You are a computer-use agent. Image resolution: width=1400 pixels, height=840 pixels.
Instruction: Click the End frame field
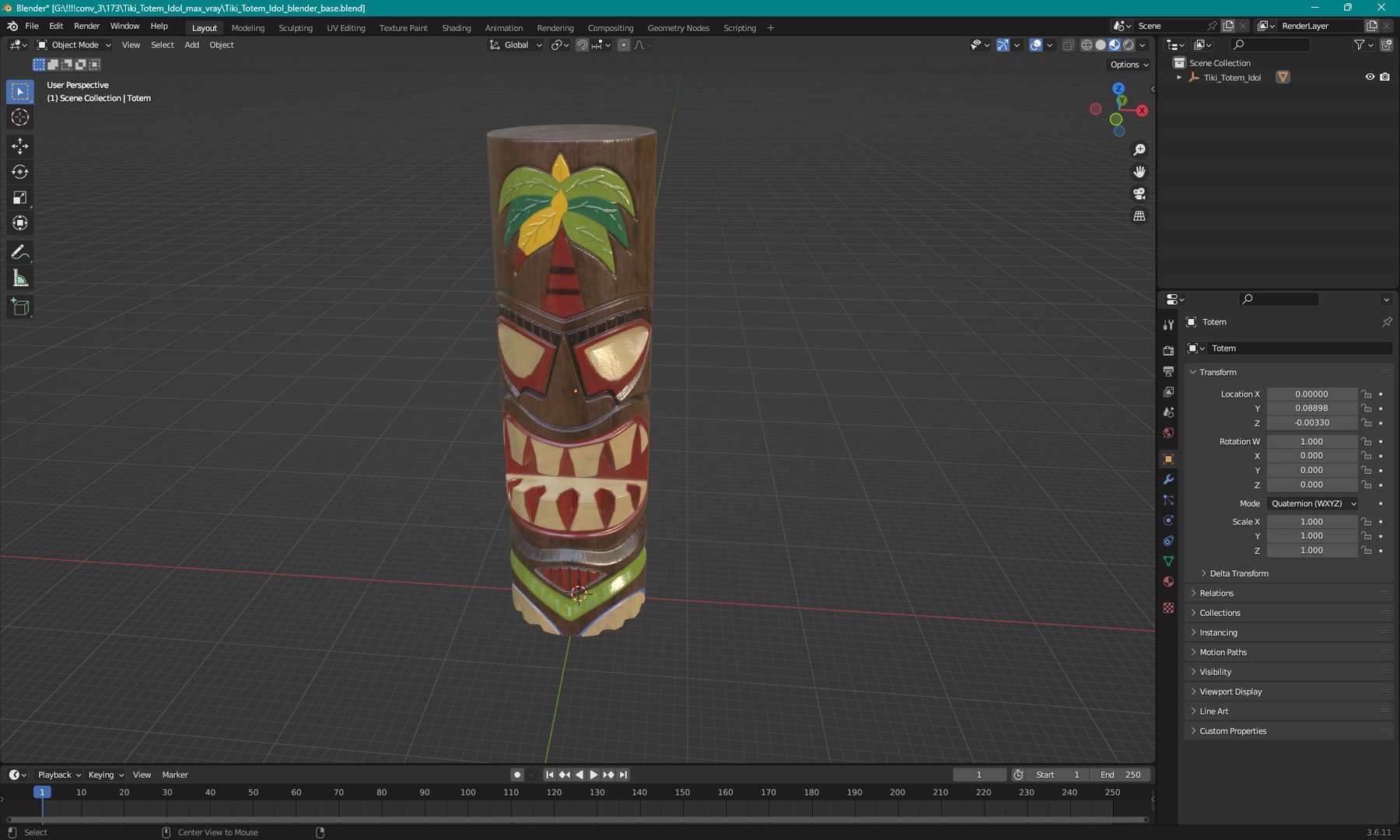coord(1120,775)
